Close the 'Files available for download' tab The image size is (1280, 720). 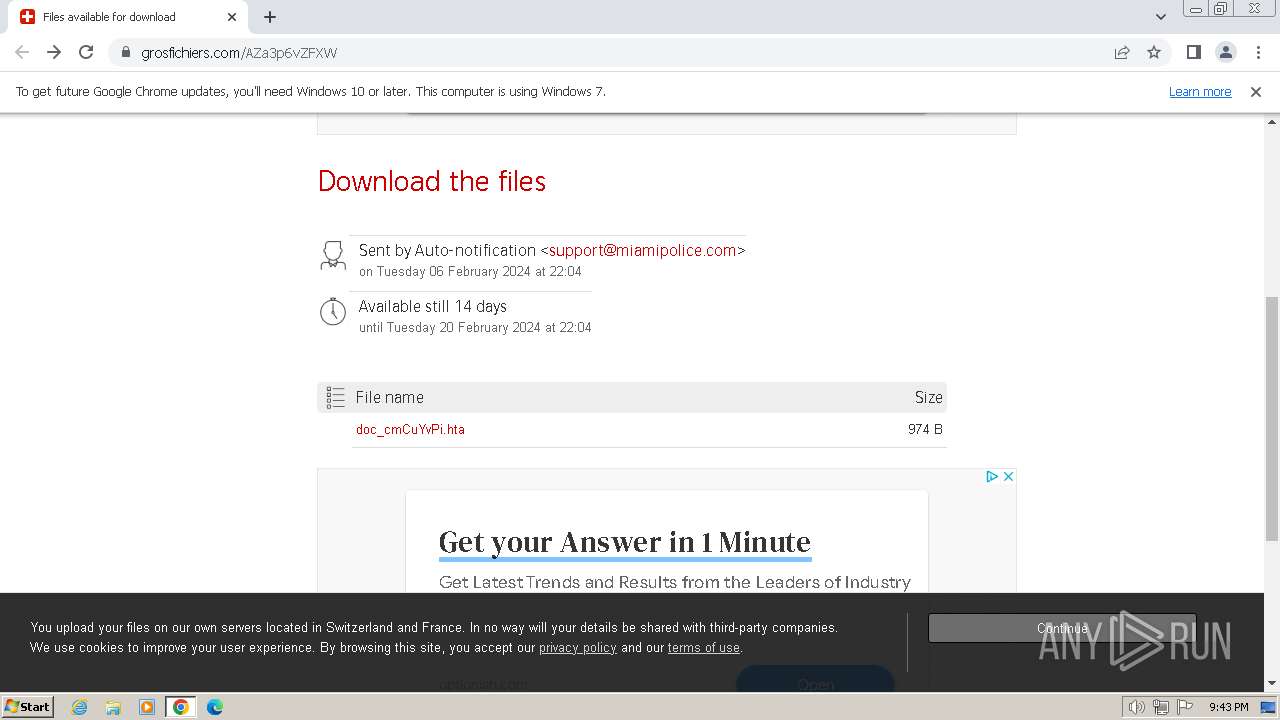(232, 17)
